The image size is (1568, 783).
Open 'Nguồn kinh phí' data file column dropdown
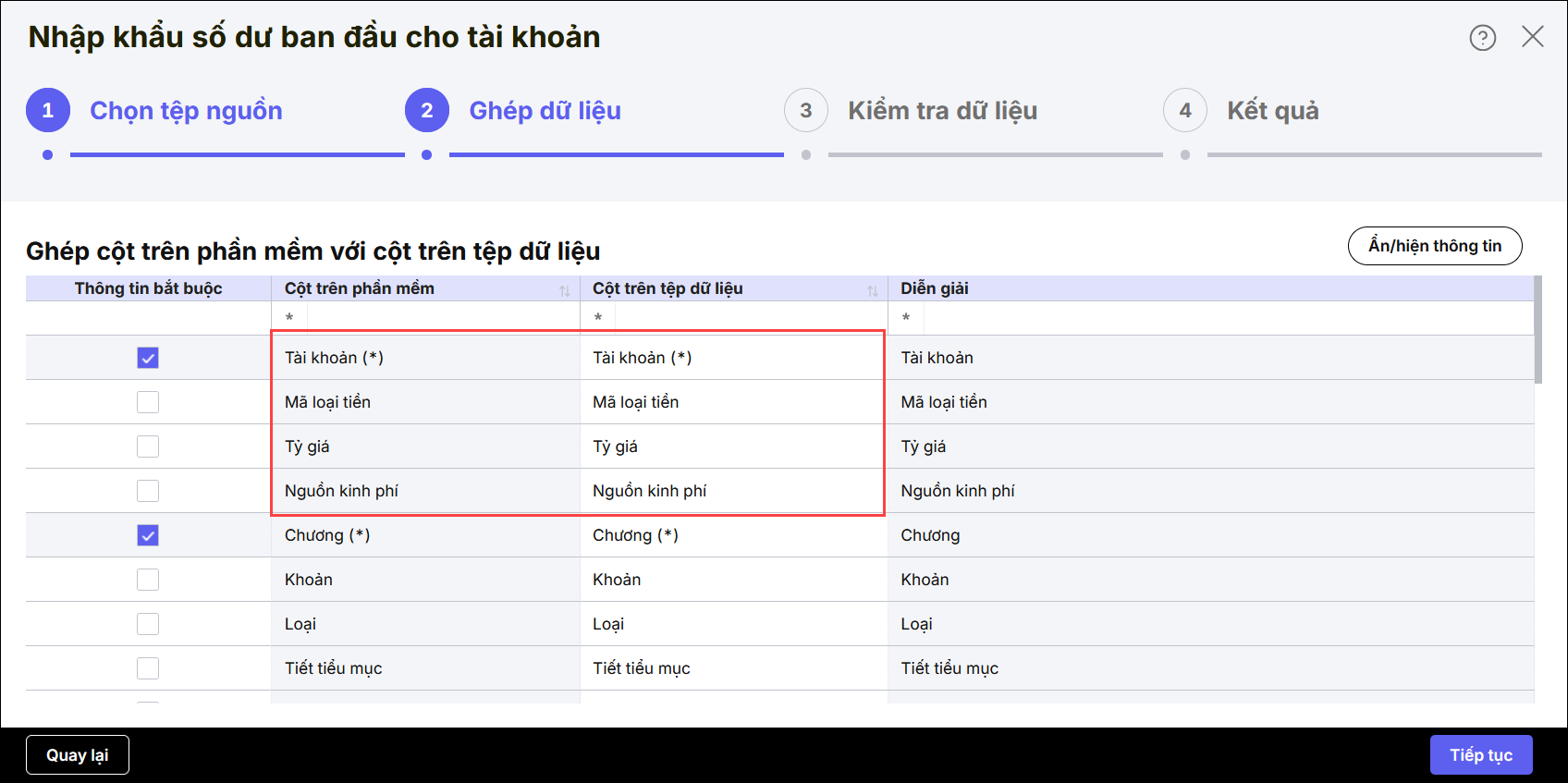733,491
